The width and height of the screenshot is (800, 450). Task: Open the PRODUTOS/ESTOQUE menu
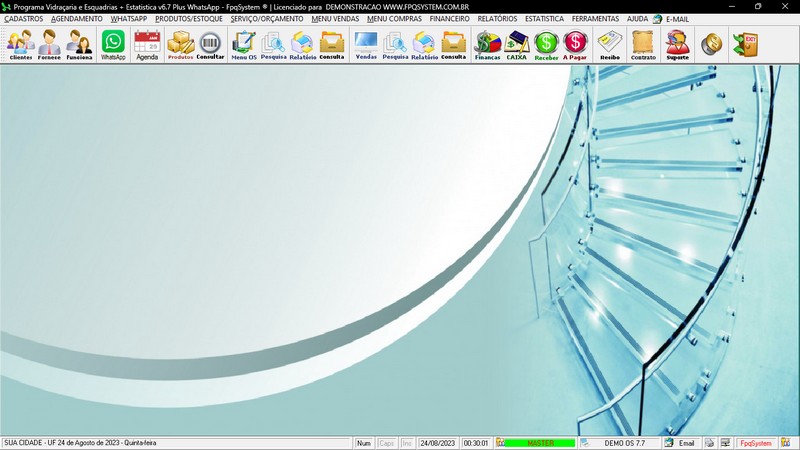(189, 19)
